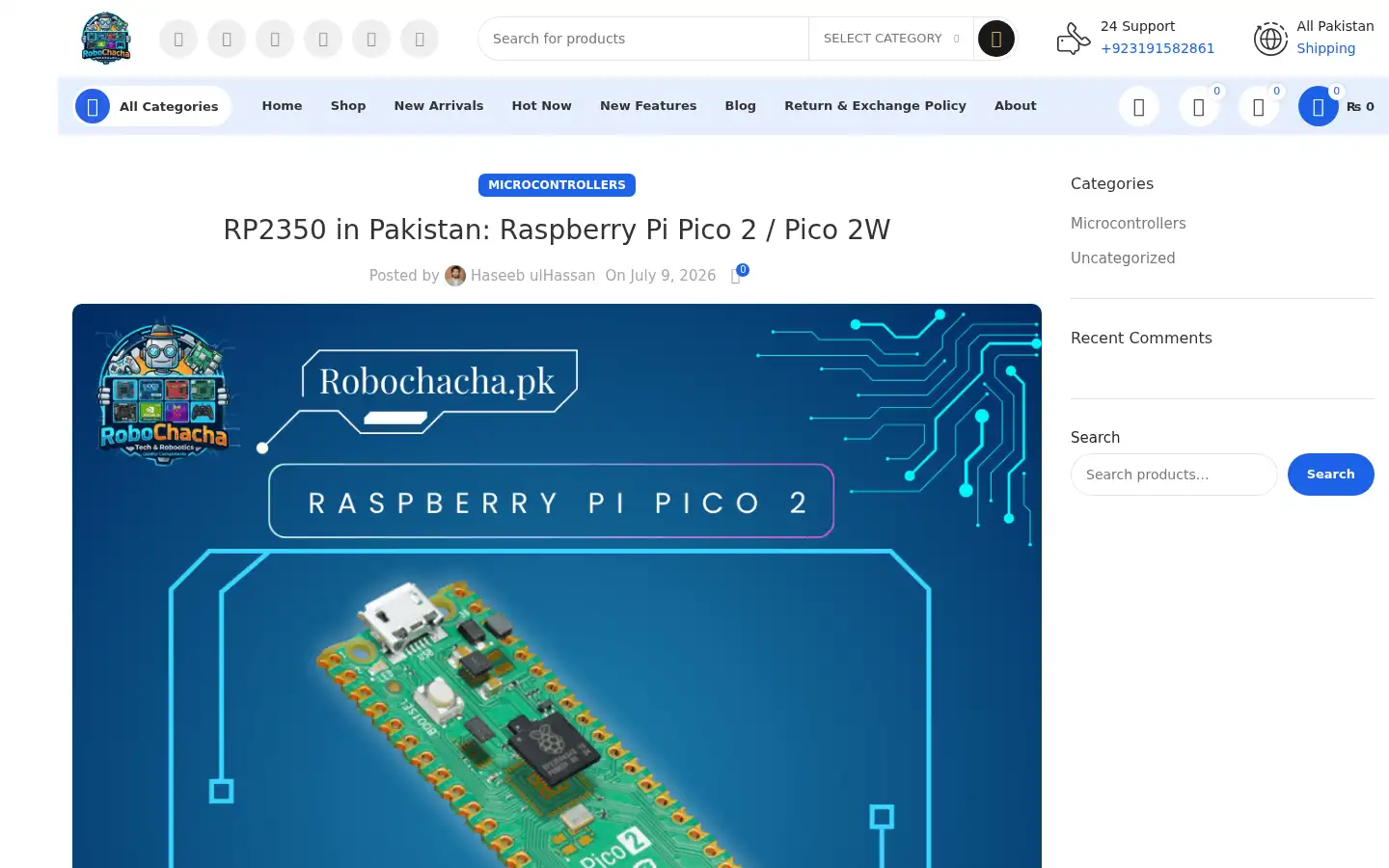The width and height of the screenshot is (1389, 868).
Task: Click the On July 9, 2026 date
Action: click(661, 276)
